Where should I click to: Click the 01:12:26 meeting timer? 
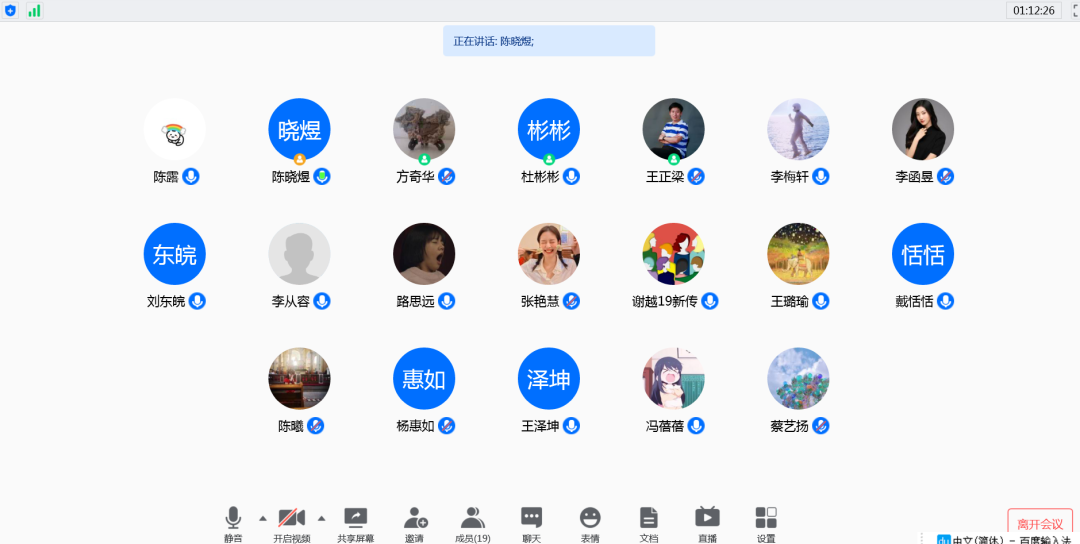(1033, 10)
